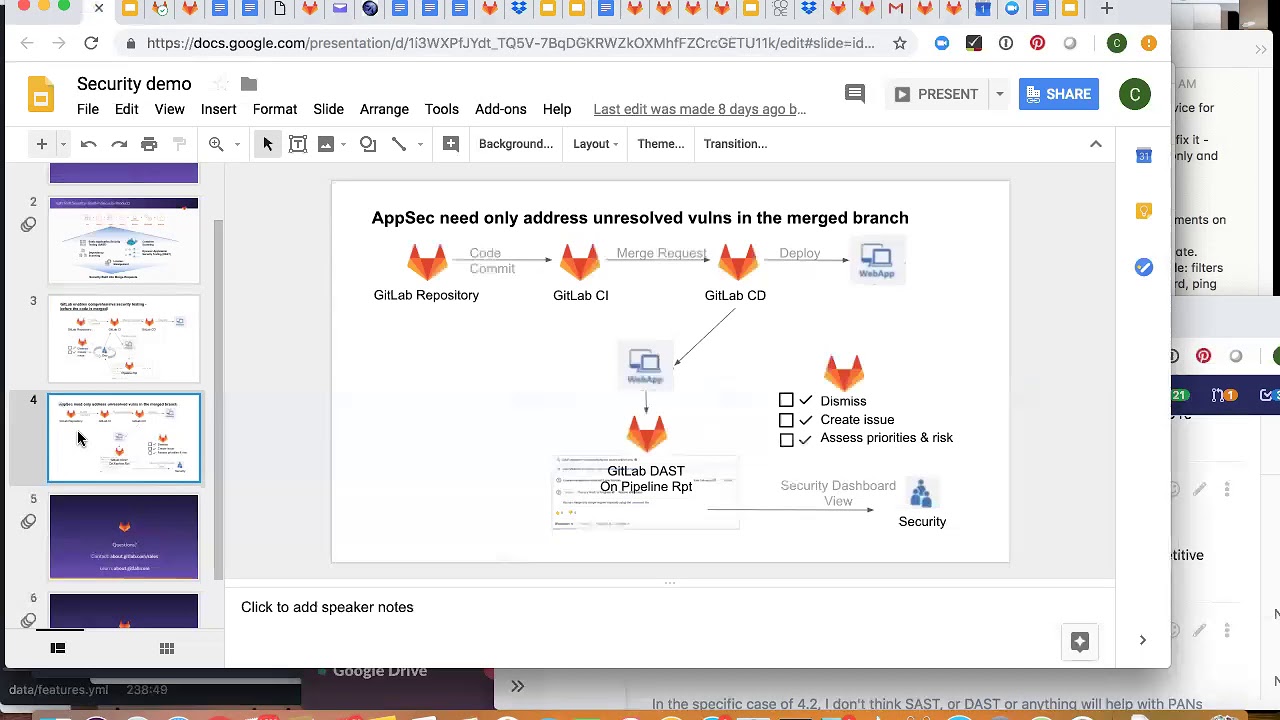Open the Tools menu
The width and height of the screenshot is (1280, 720).
[441, 109]
